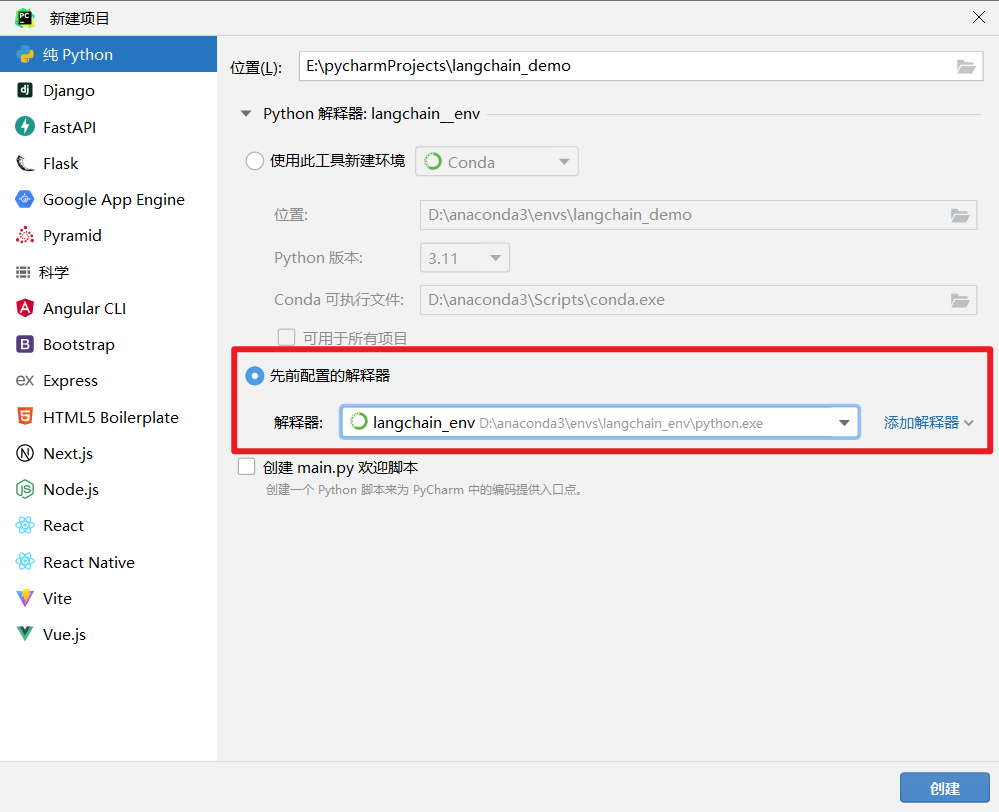The width and height of the screenshot is (999, 812).
Task: Click the Python 解释器: langchain__env header text
Action: tap(371, 114)
